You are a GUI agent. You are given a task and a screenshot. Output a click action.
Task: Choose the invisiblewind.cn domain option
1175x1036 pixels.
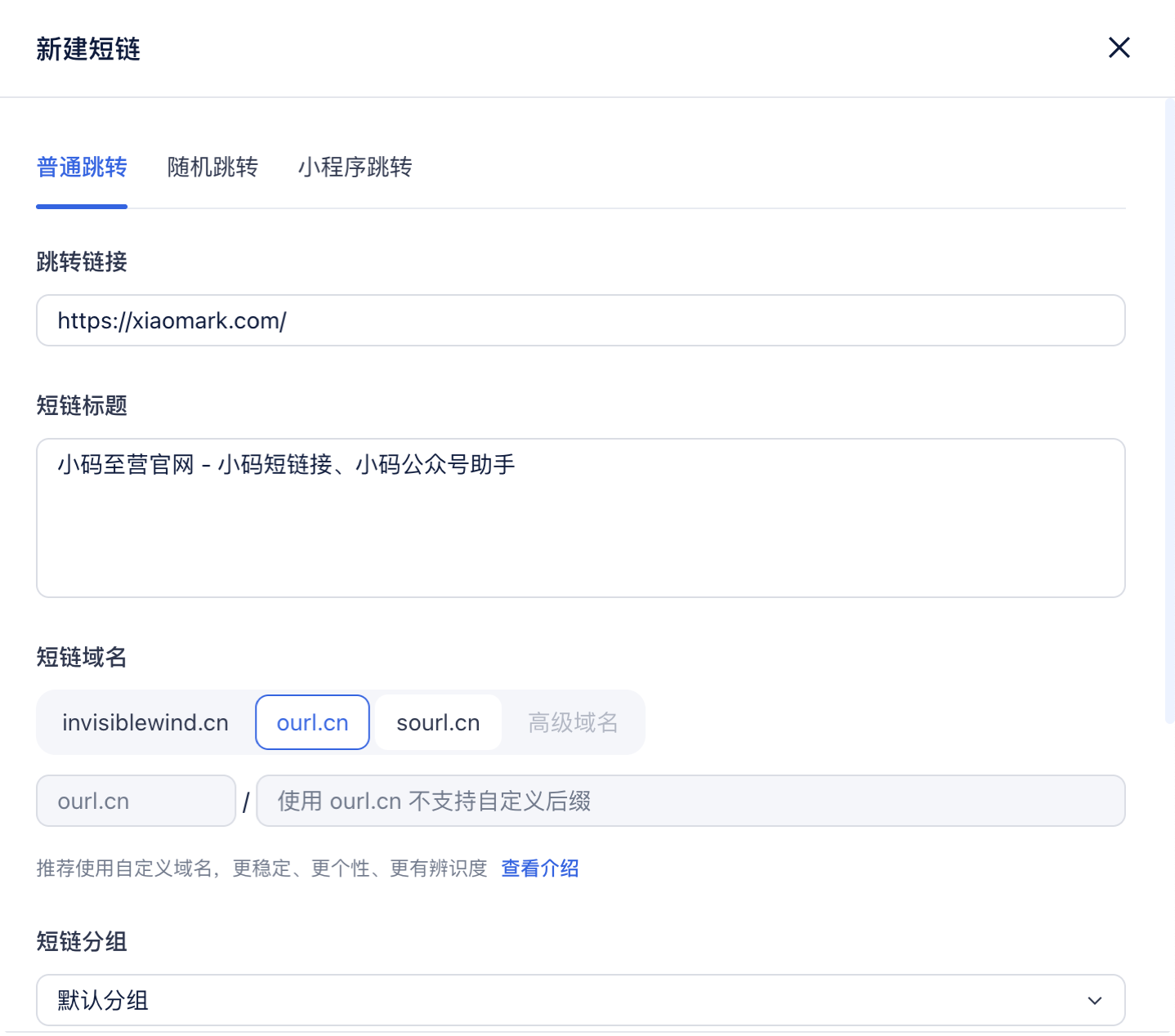pyautogui.click(x=145, y=722)
